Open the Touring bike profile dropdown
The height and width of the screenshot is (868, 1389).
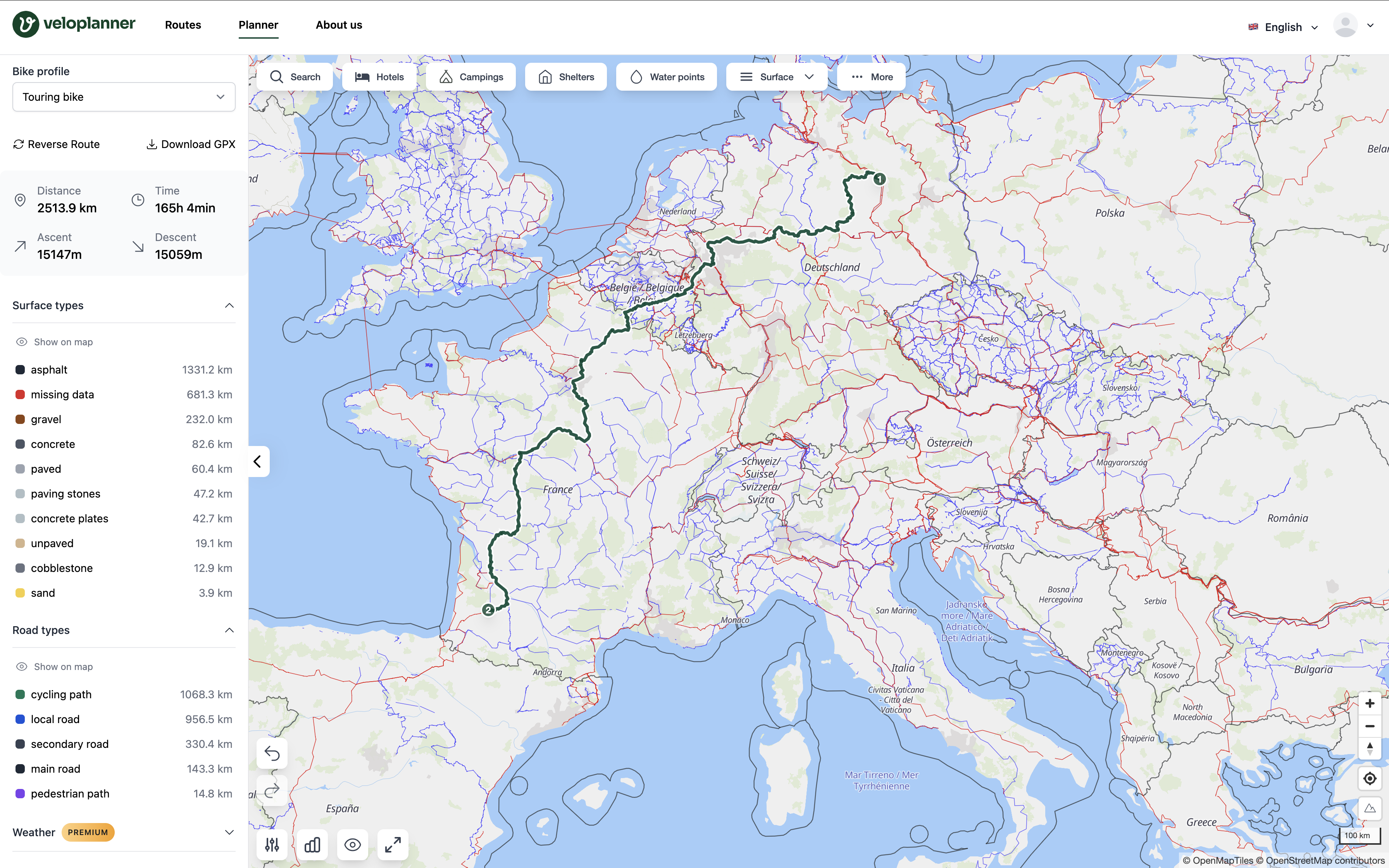124,97
